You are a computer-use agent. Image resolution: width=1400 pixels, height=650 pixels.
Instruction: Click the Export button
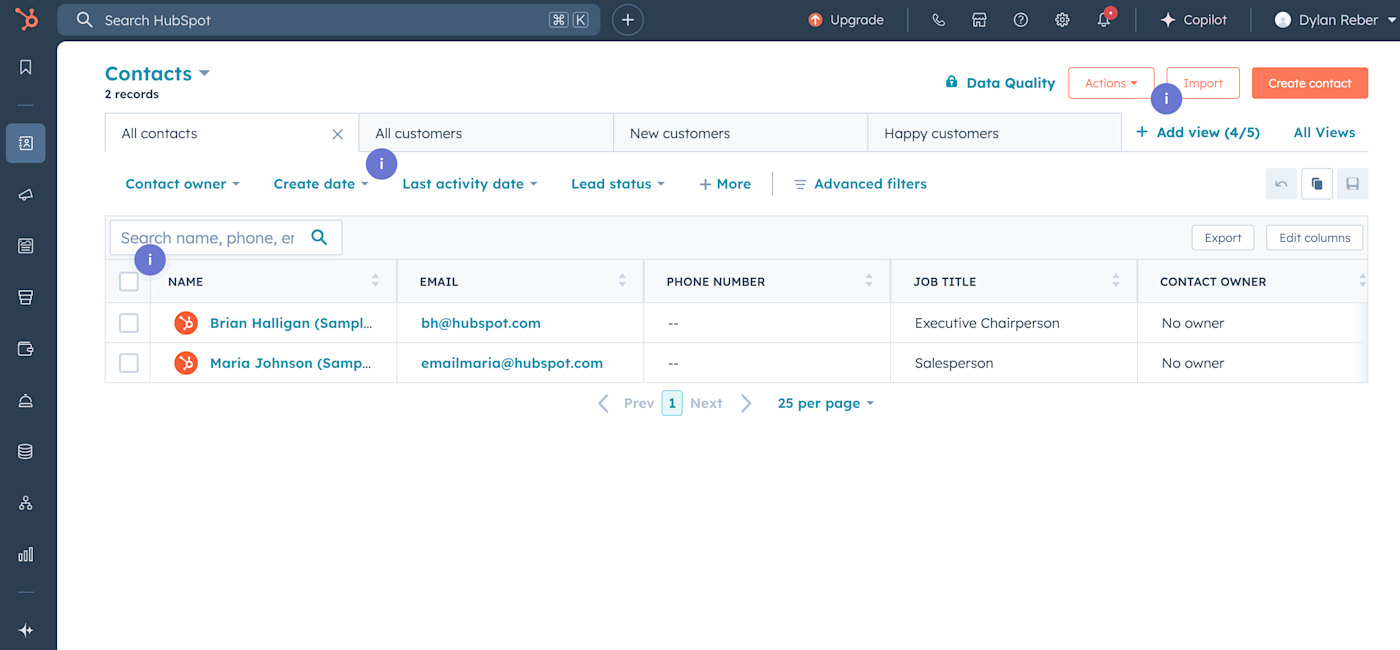(1223, 237)
